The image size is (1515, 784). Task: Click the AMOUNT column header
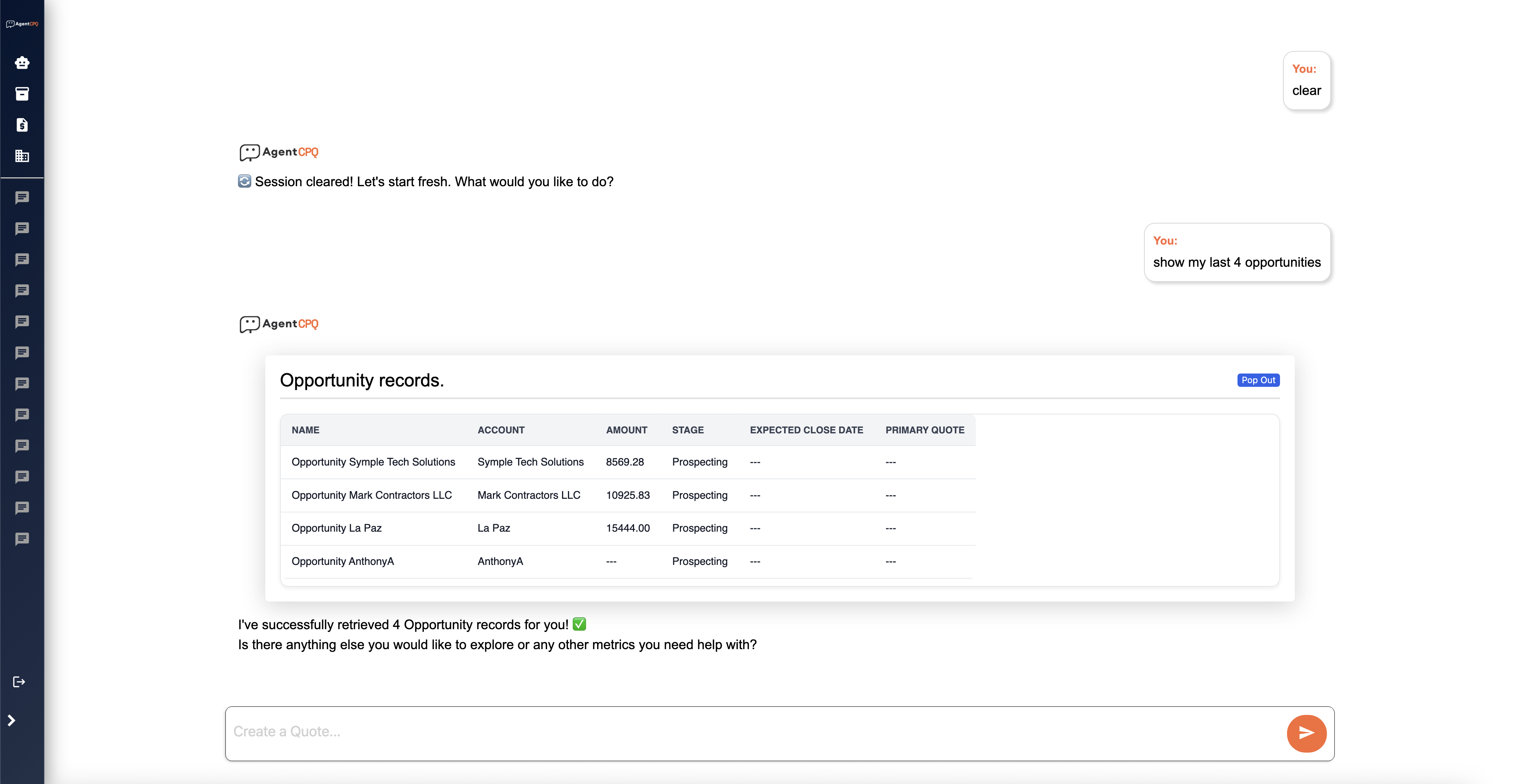(626, 430)
